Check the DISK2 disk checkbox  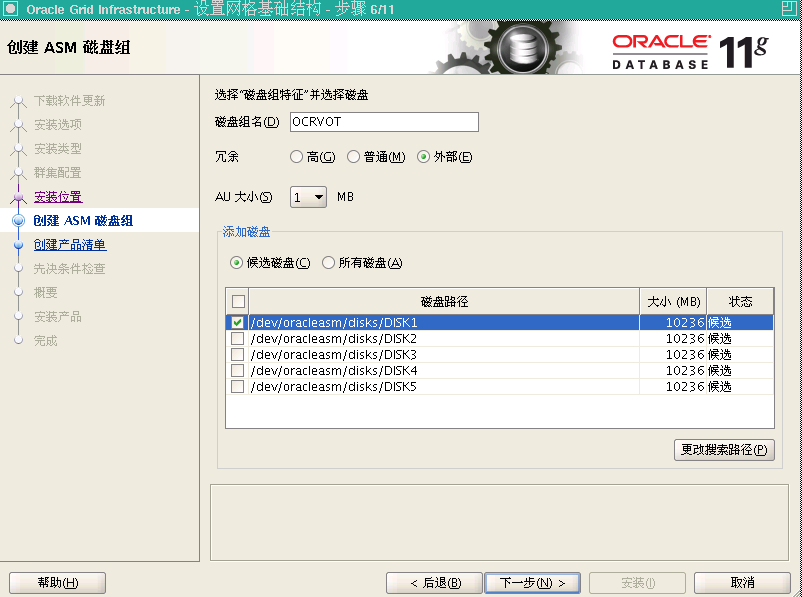coord(238,338)
